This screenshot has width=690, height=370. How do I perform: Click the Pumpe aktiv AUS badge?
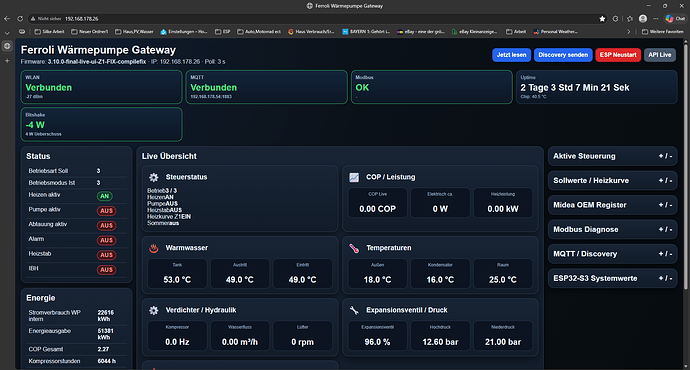[x=106, y=211]
